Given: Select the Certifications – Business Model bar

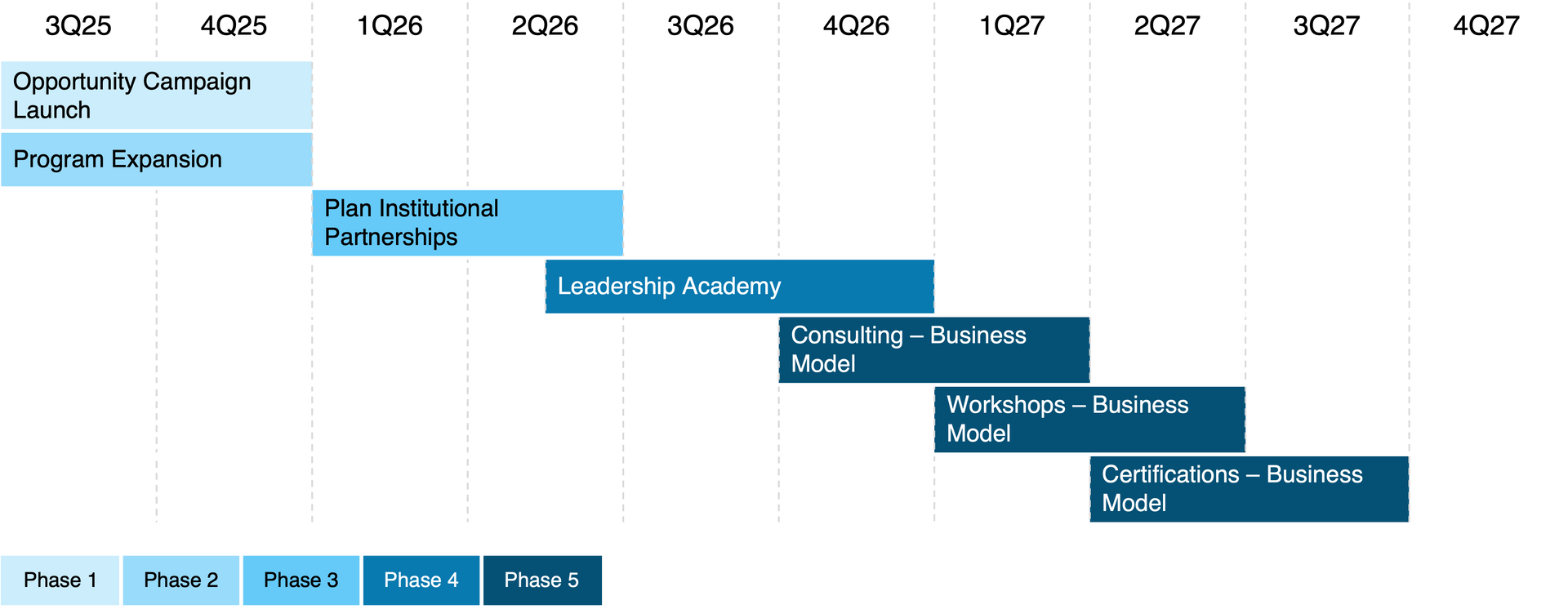Looking at the screenshot, I should (1249, 488).
